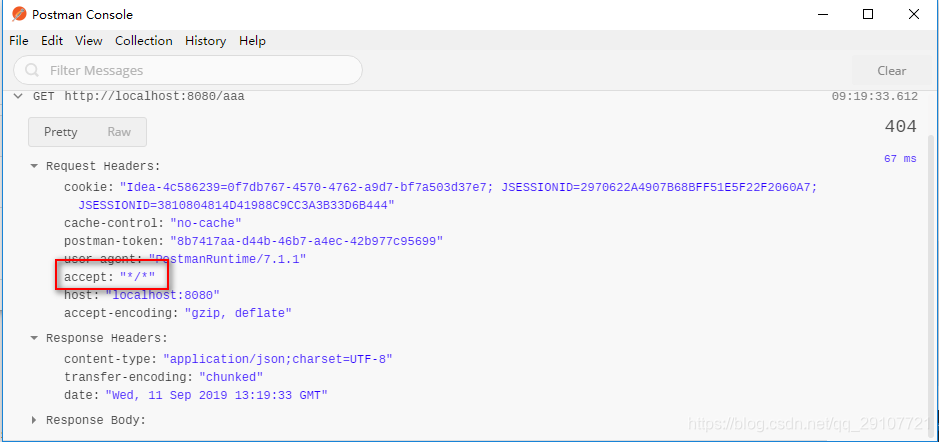Select the accept-encoding value "gzip, deflate"
Image resolution: width=939 pixels, height=442 pixels.
(238, 313)
